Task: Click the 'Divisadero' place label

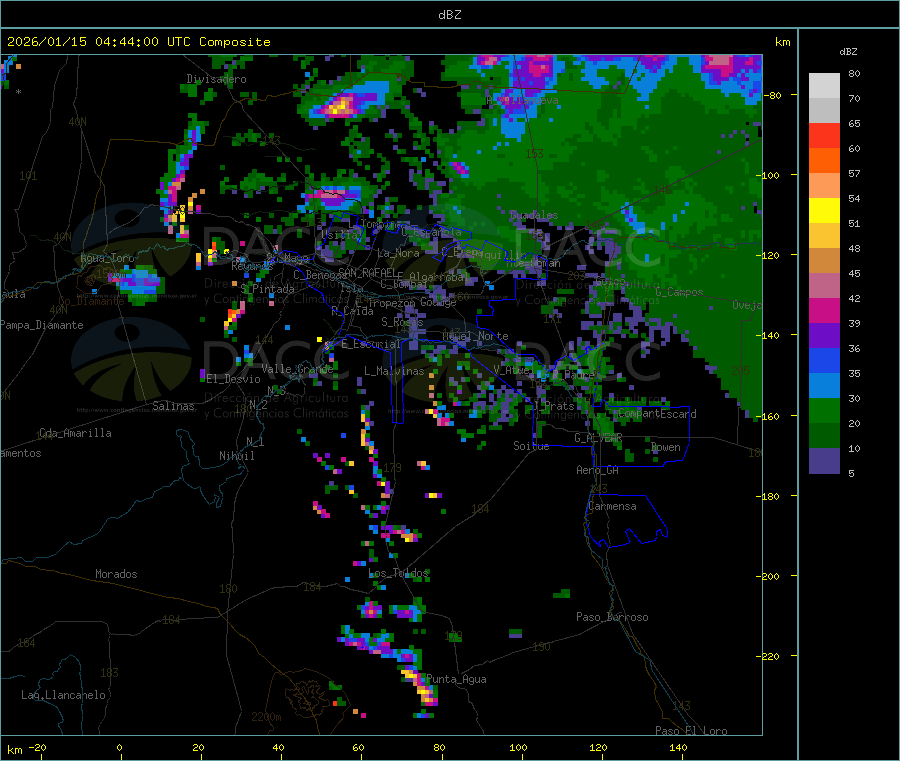Action: pyautogui.click(x=216, y=79)
